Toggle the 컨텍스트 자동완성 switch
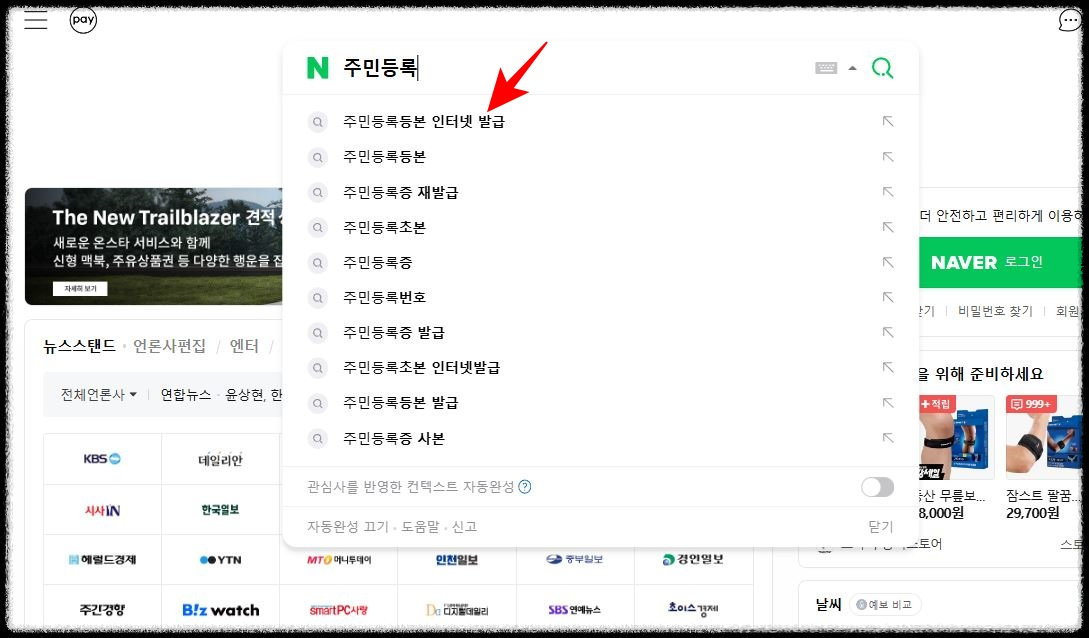The image size is (1089, 638). point(877,487)
